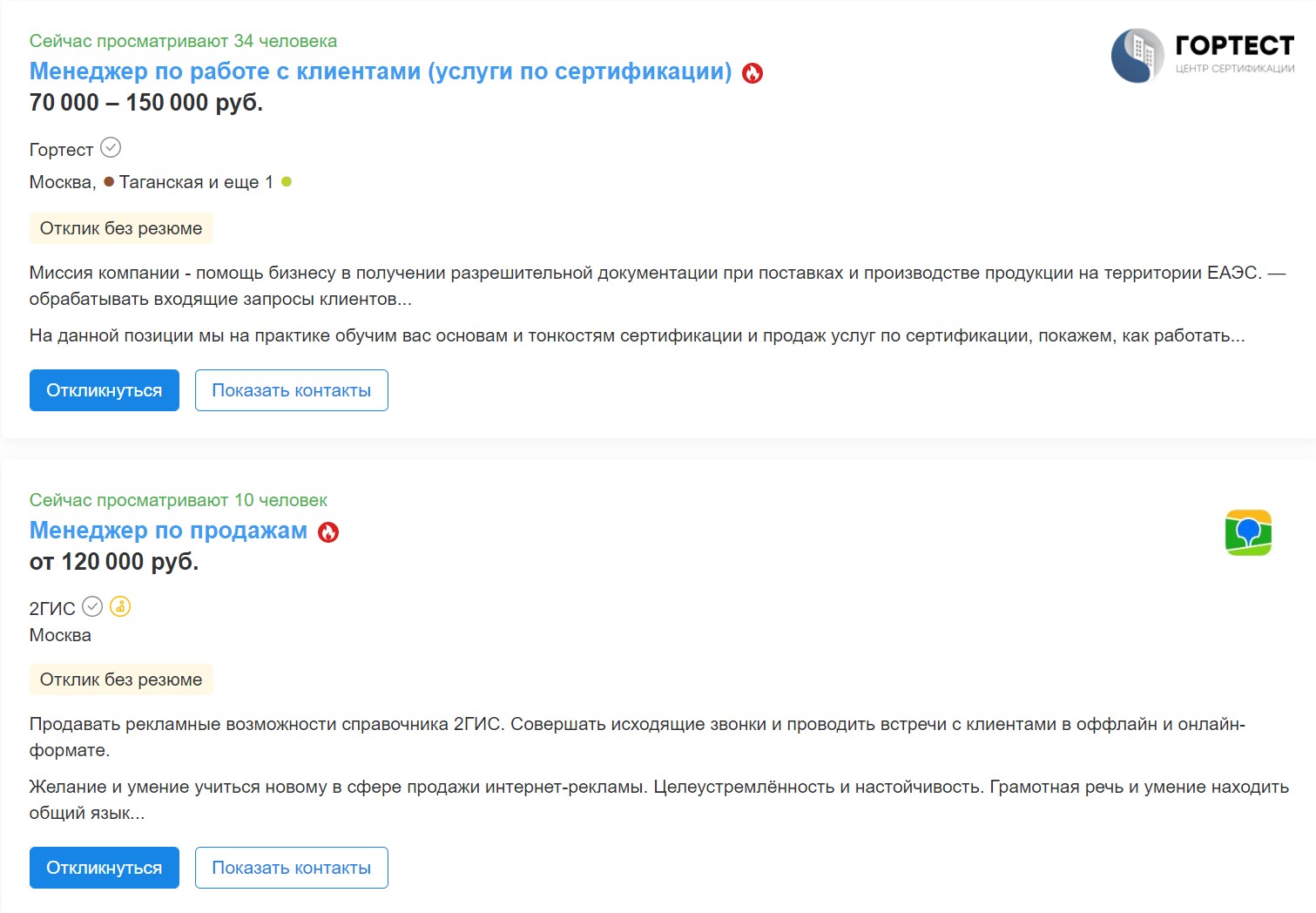Open the Гортест client manager vacancy title
Viewport: 1316px width, 913px height.
(381, 71)
